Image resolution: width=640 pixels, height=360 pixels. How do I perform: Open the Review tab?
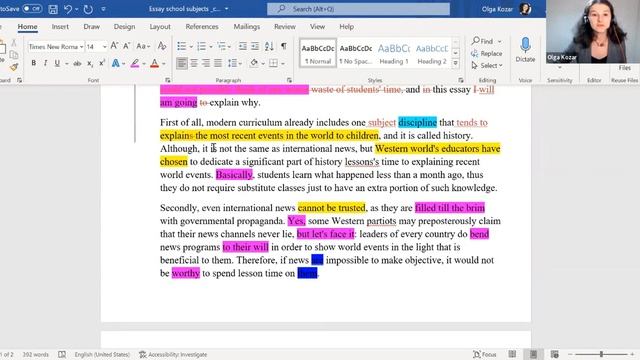pos(284,27)
